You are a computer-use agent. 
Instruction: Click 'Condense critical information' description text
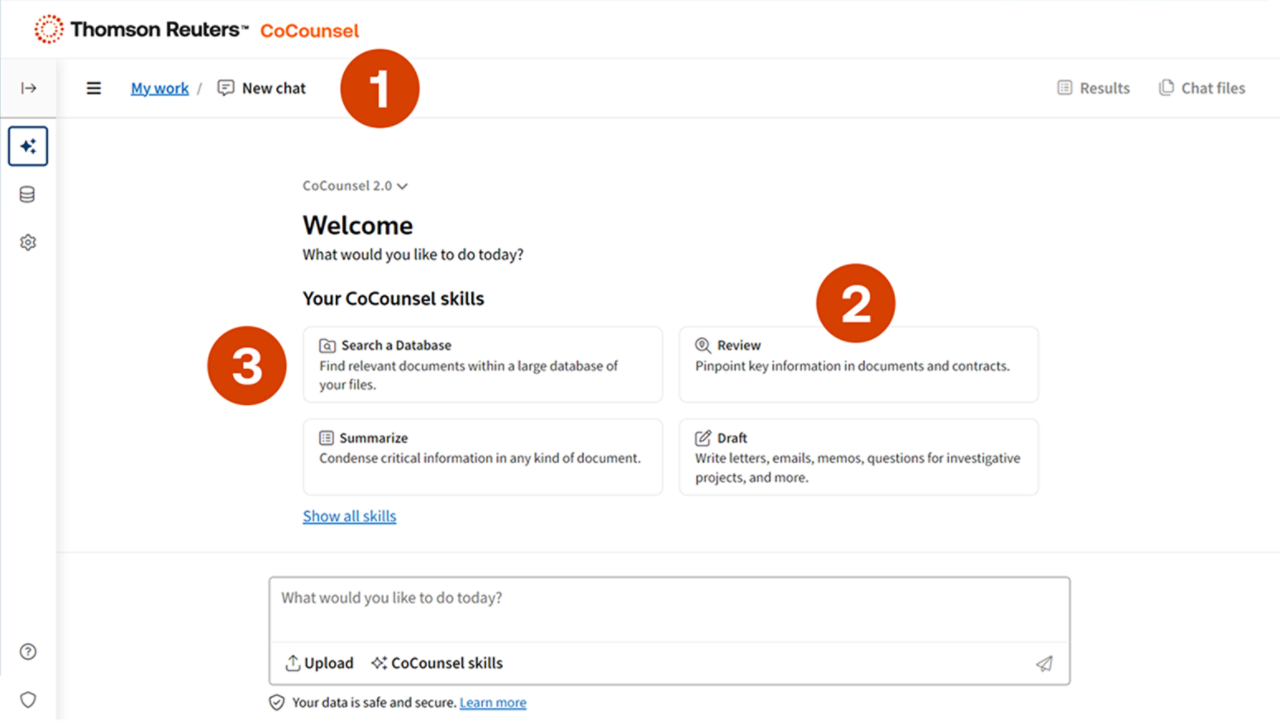pos(480,458)
